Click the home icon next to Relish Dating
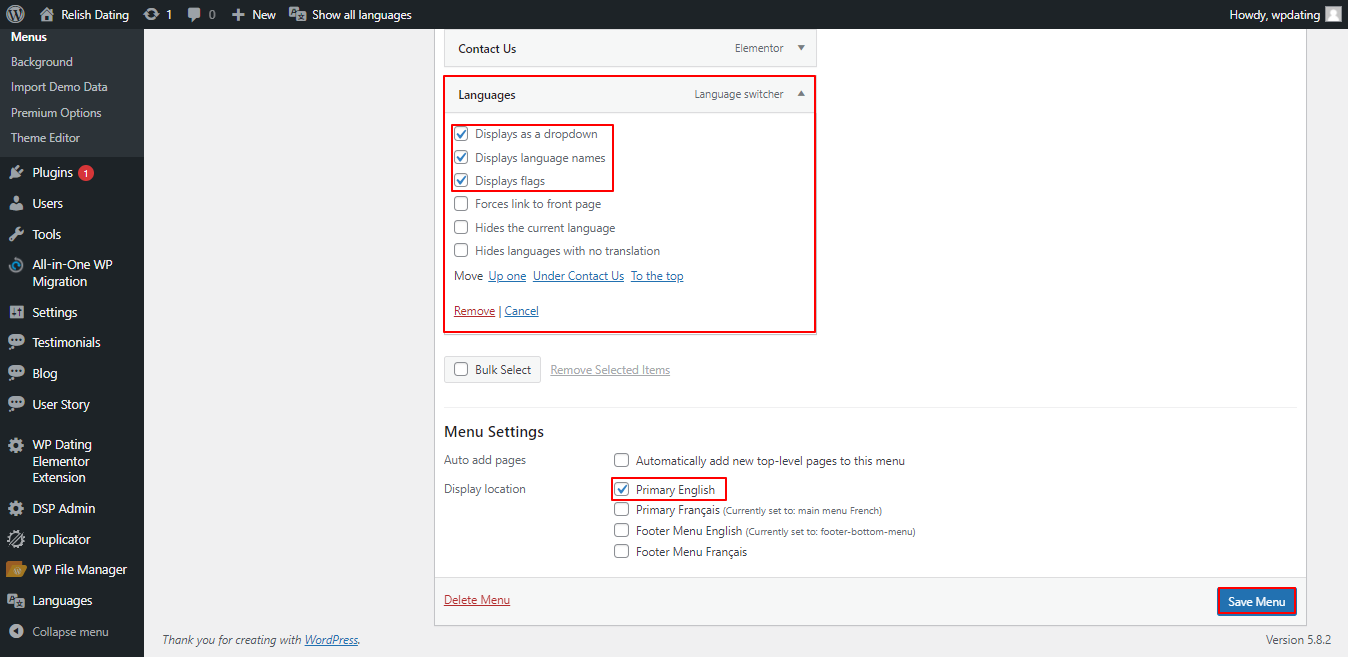Image resolution: width=1348 pixels, height=657 pixels. tap(47, 14)
